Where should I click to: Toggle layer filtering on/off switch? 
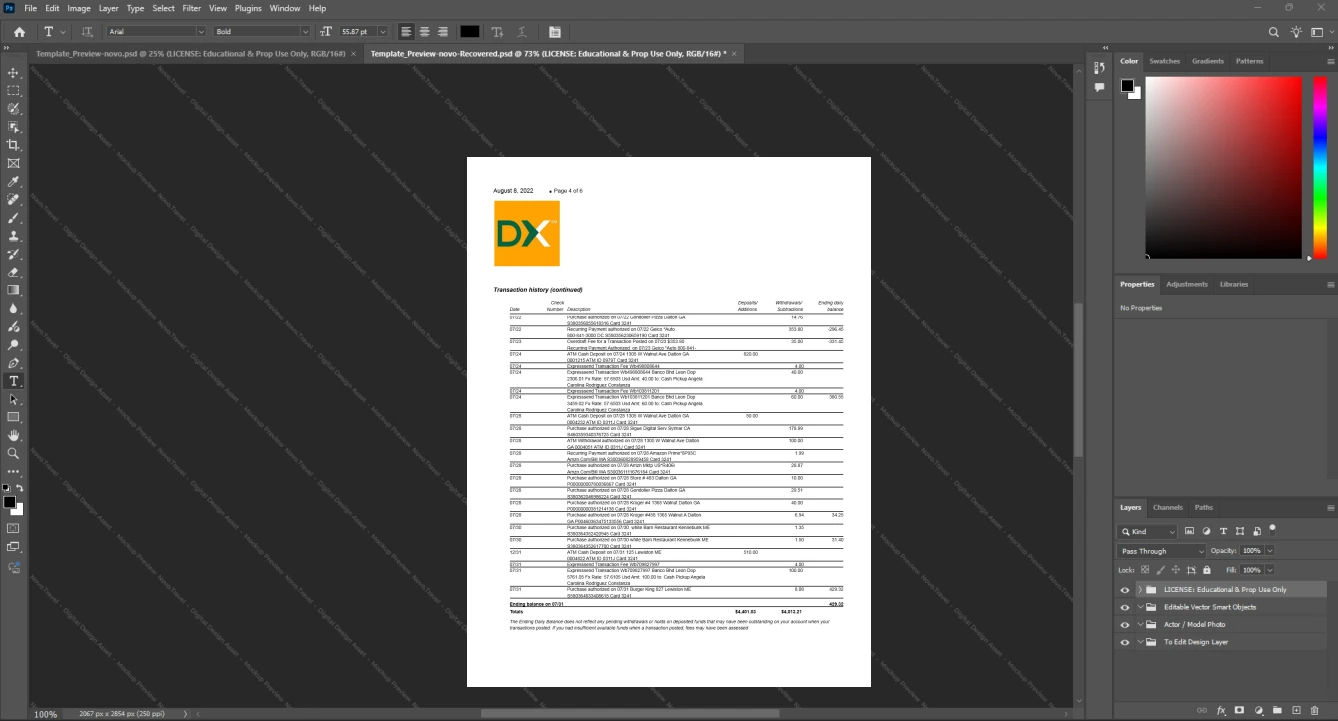1272,529
